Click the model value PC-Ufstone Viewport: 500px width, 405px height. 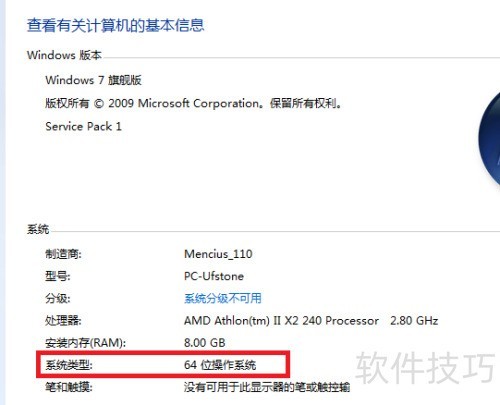tap(214, 276)
